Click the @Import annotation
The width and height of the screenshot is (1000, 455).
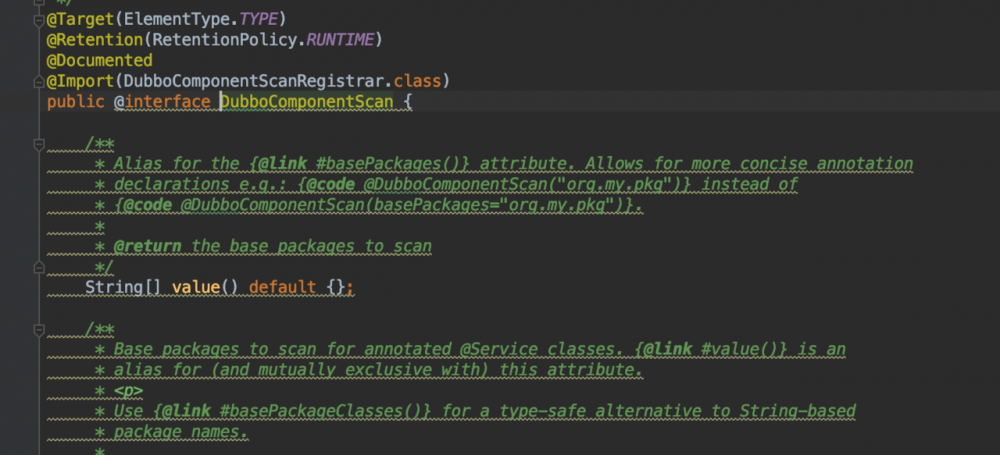[x=80, y=81]
